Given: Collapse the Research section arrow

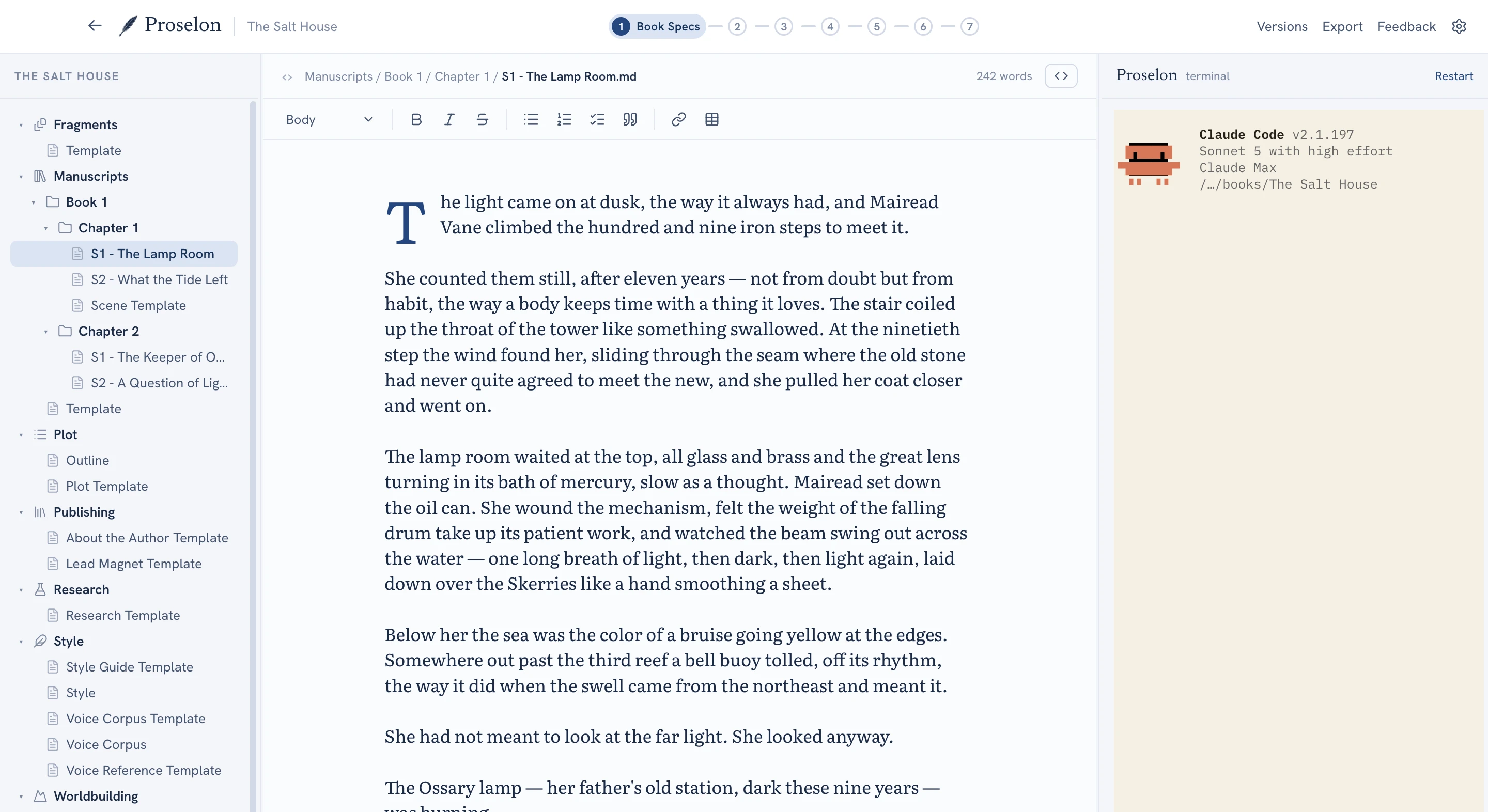Looking at the screenshot, I should (21, 590).
